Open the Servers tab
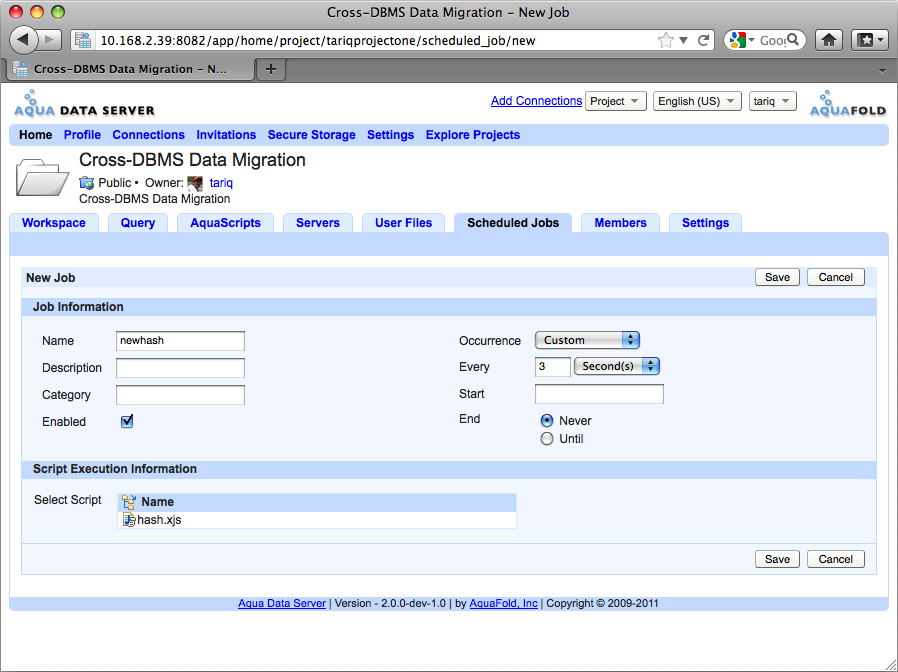The image size is (898, 672). pos(318,223)
